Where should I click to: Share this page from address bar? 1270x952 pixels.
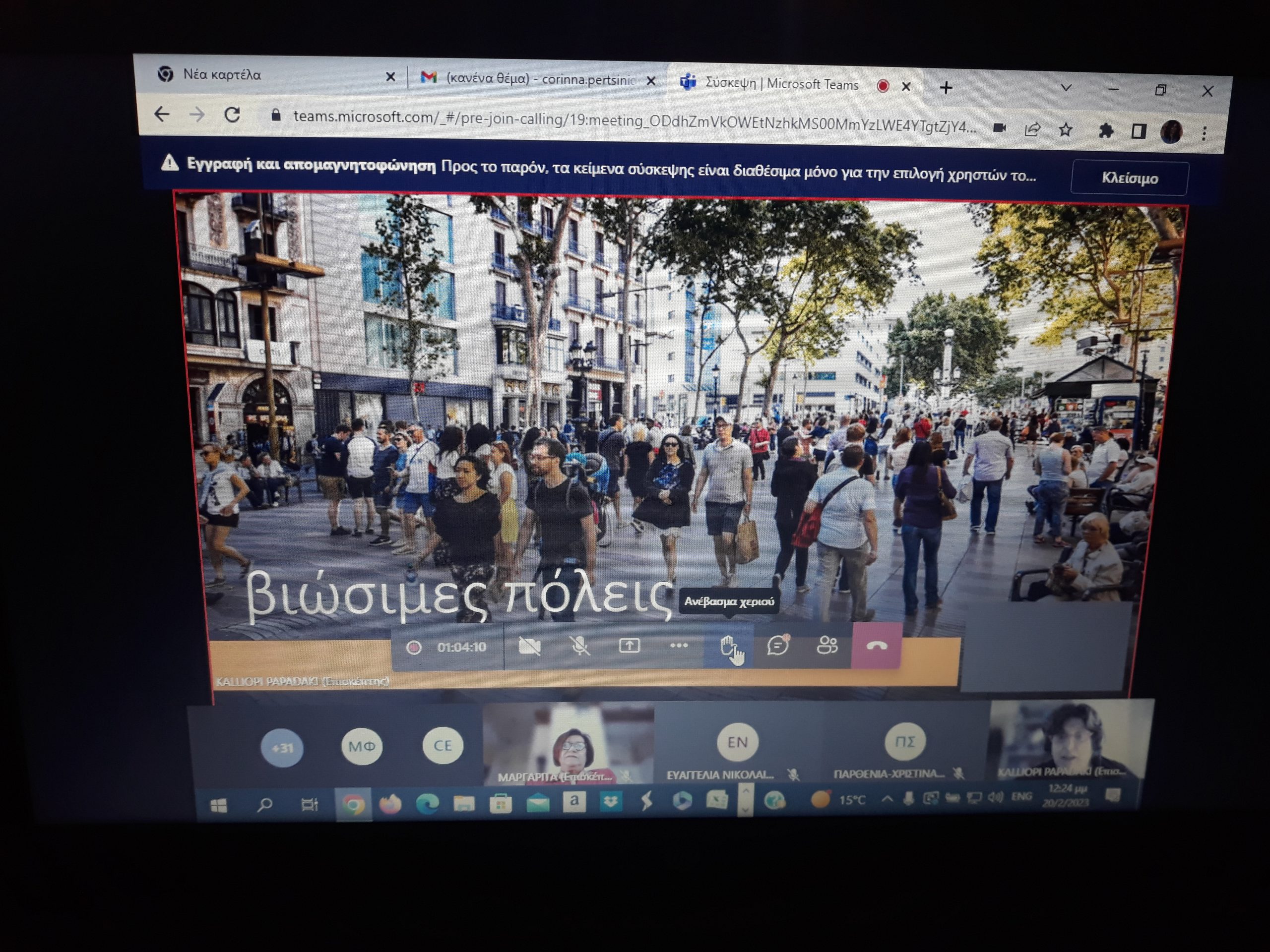1032,129
